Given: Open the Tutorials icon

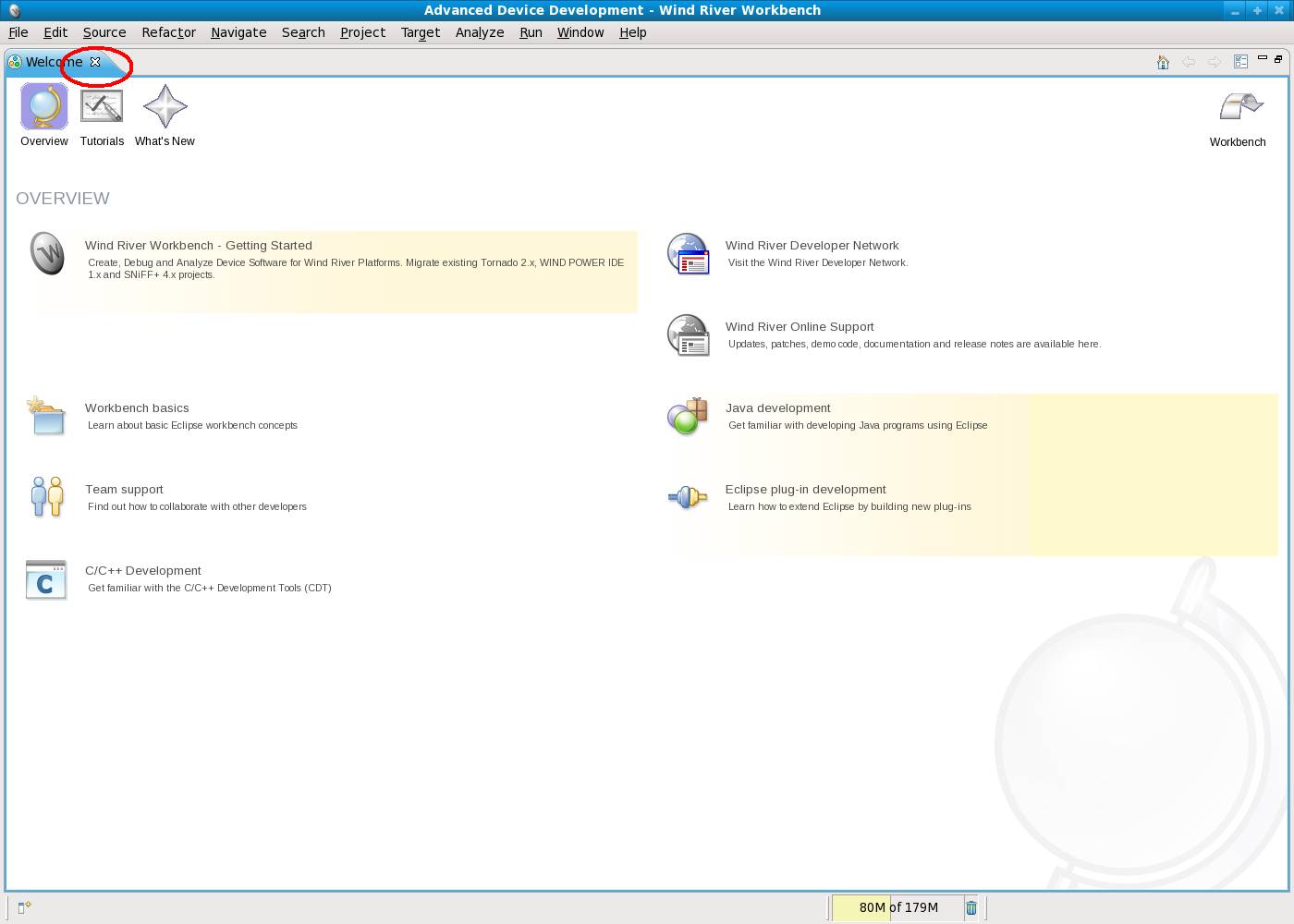Looking at the screenshot, I should [x=102, y=107].
